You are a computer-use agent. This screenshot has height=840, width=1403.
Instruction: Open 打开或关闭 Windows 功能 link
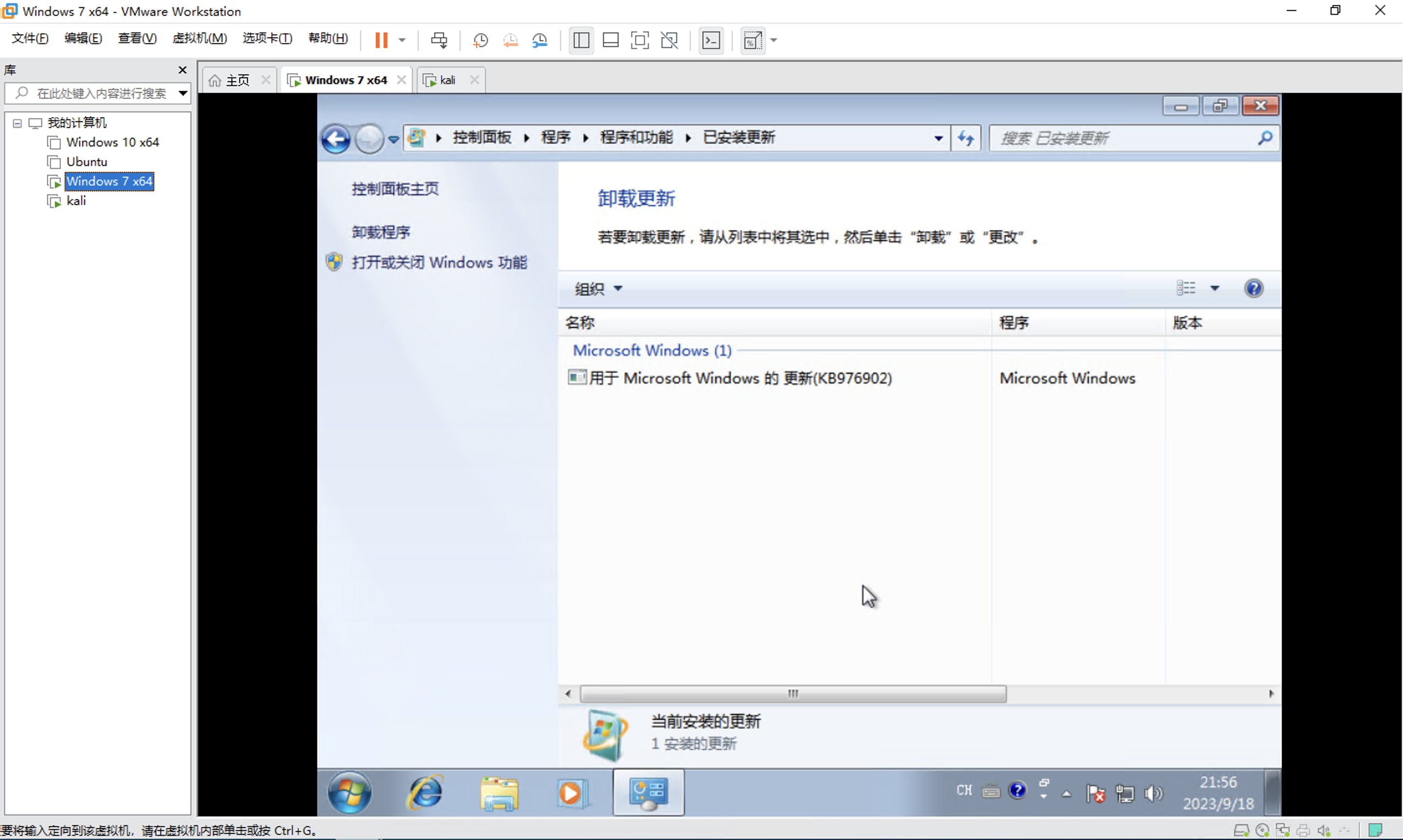coord(439,262)
